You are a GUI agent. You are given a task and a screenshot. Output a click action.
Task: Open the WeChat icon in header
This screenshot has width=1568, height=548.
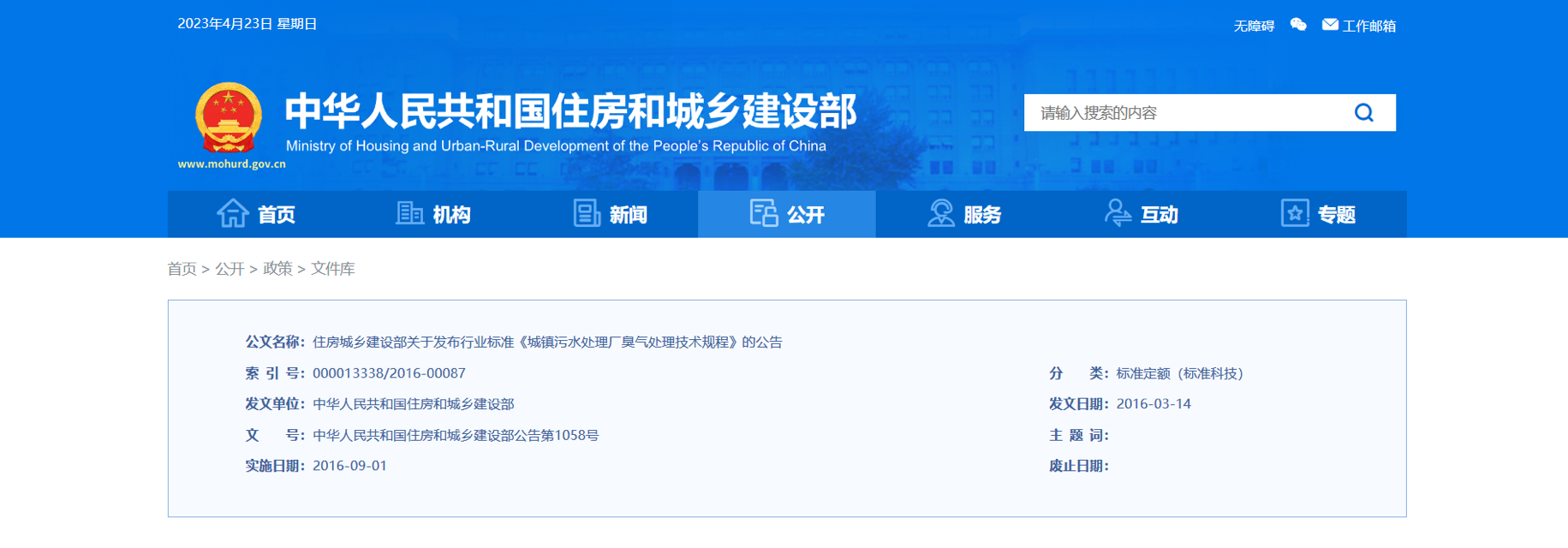(x=1298, y=25)
